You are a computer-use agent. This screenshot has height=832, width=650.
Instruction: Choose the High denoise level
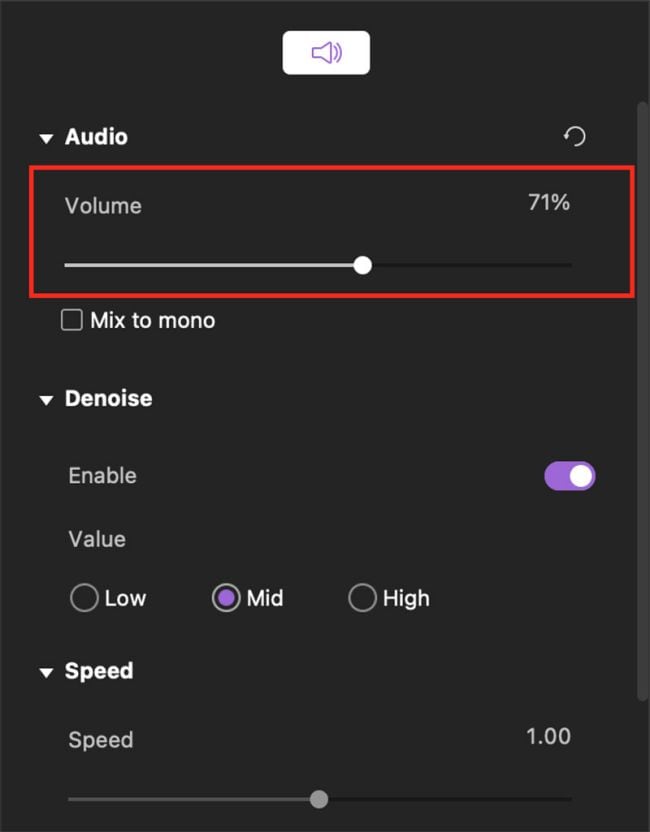(362, 598)
